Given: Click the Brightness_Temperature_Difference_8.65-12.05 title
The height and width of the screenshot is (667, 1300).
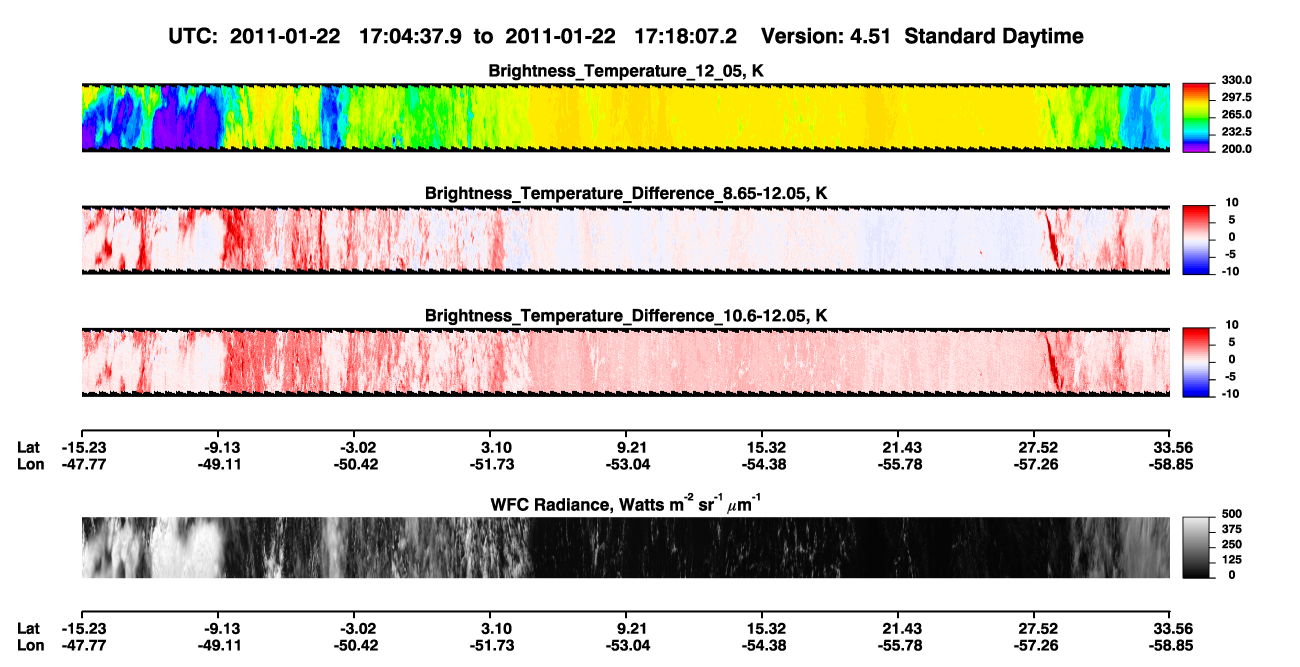Looking at the screenshot, I should click(626, 194).
